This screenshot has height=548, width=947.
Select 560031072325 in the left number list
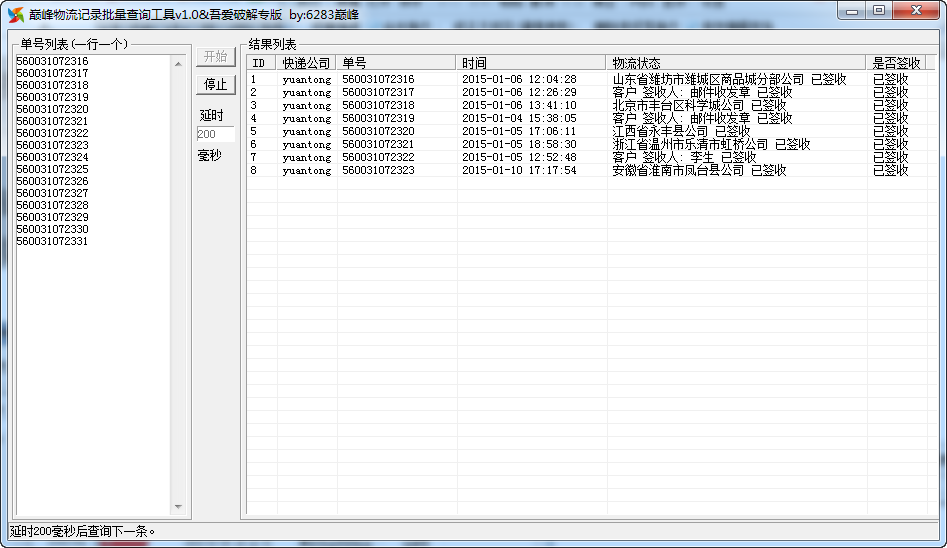pos(53,169)
